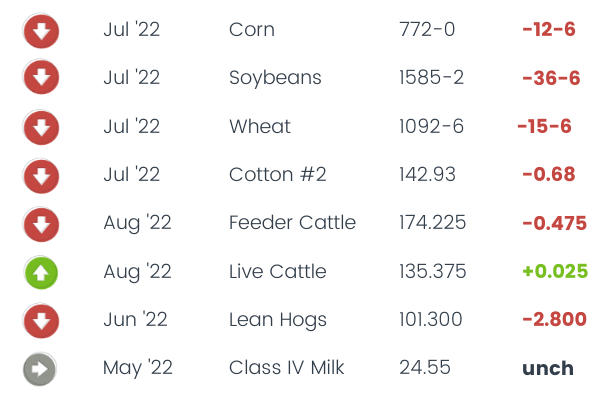Open the Cotton #2 quote
600x400 pixels.
pos(277,175)
